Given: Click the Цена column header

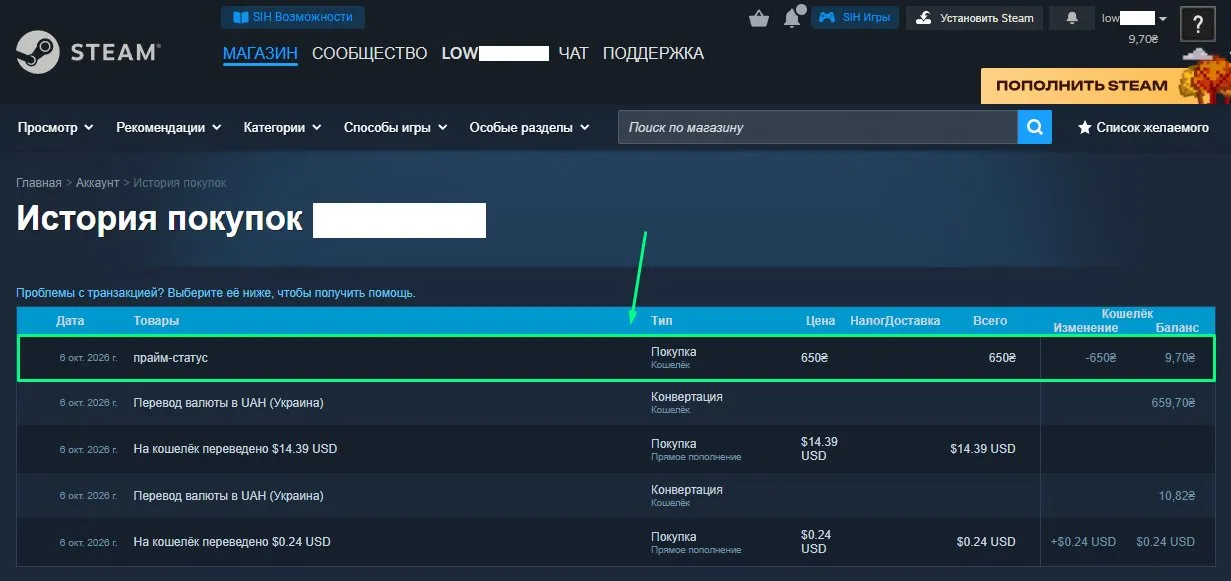Looking at the screenshot, I should 821,321.
